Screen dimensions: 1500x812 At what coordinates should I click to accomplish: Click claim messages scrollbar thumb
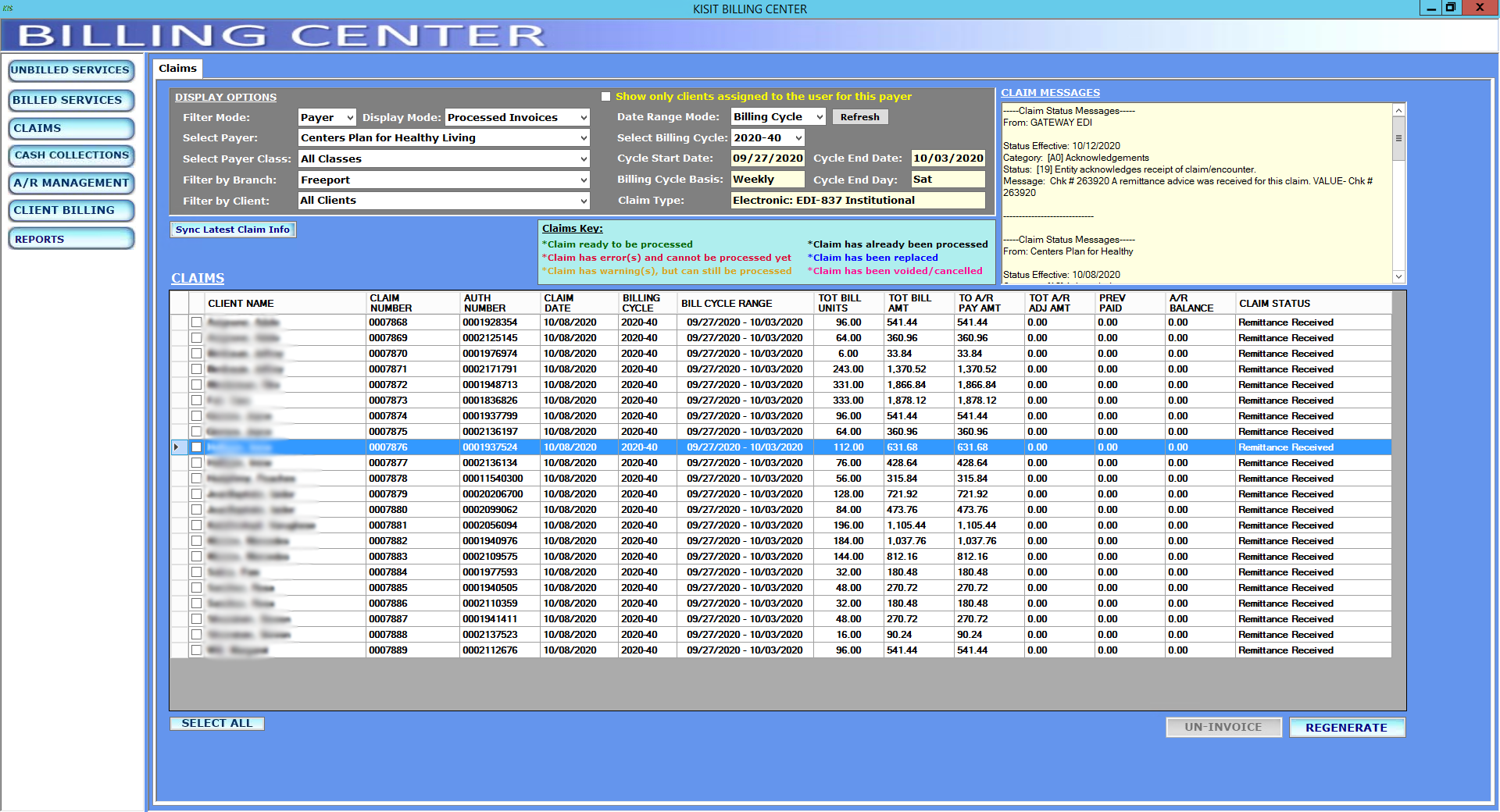(1398, 138)
